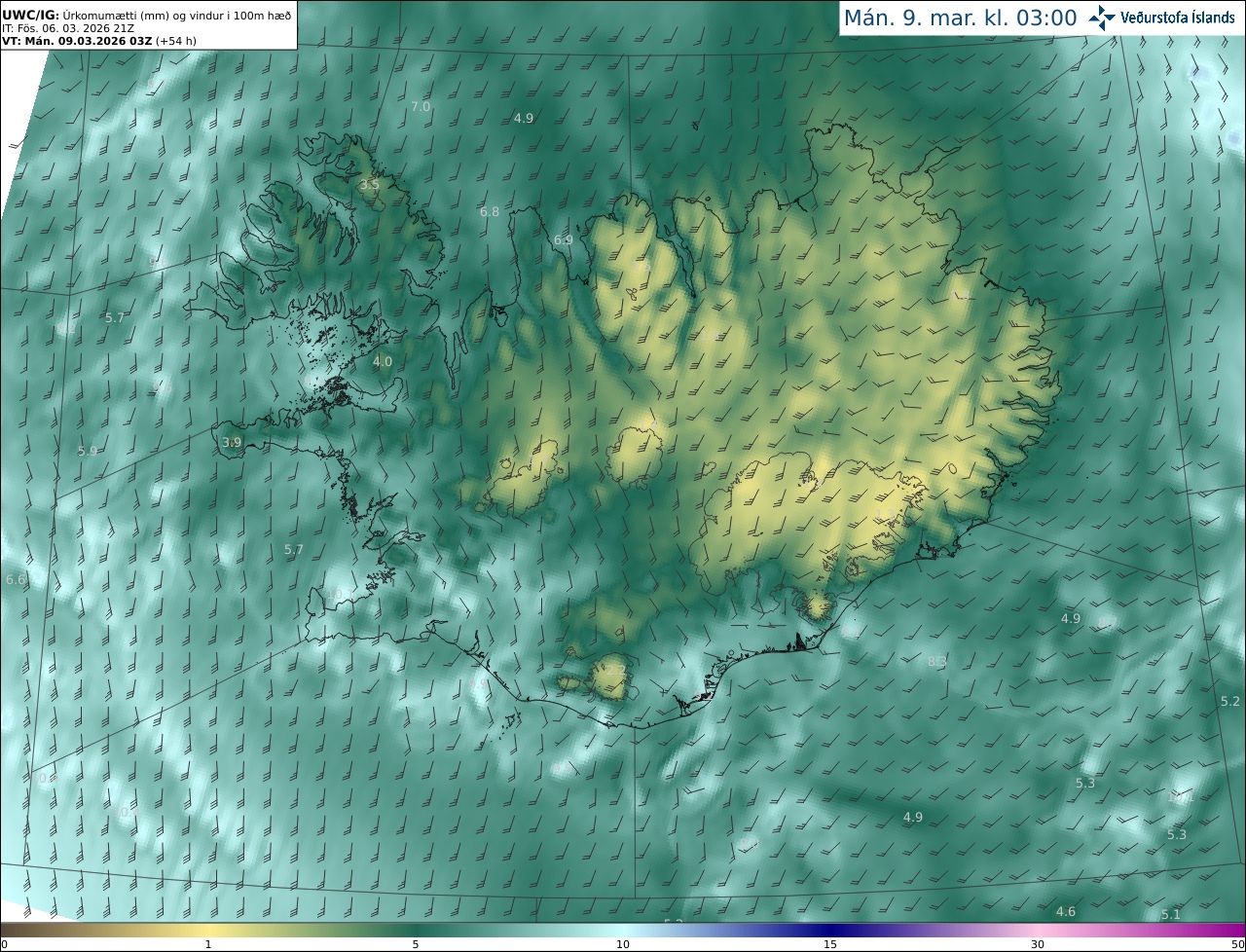Click the 3.9 value on the map
The height and width of the screenshot is (952, 1246).
pos(231,442)
